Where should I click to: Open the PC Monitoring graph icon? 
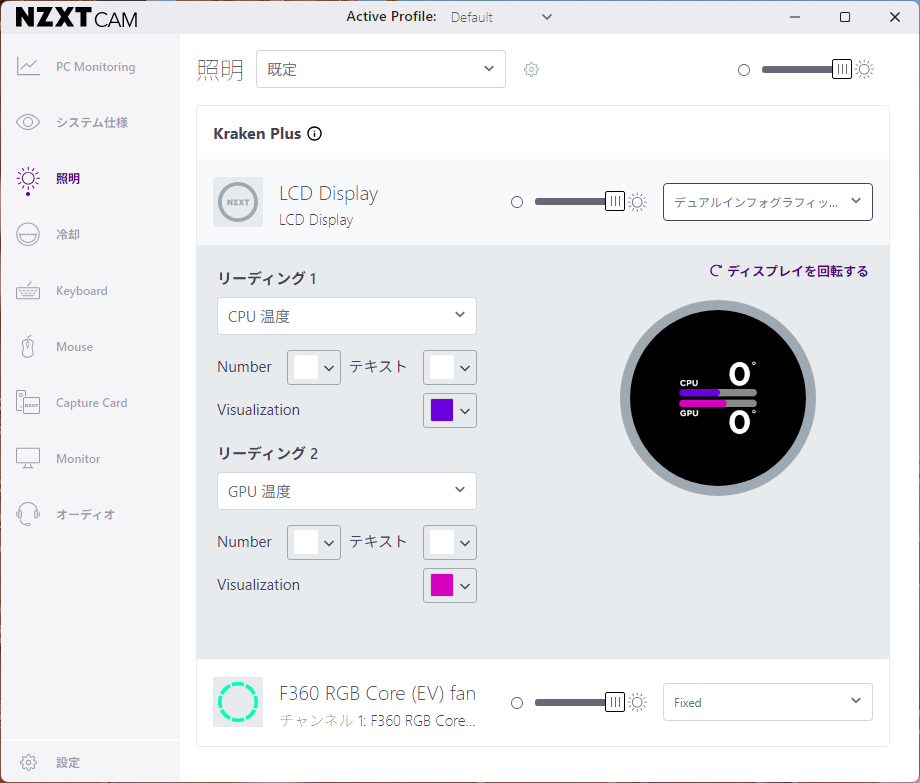point(28,66)
